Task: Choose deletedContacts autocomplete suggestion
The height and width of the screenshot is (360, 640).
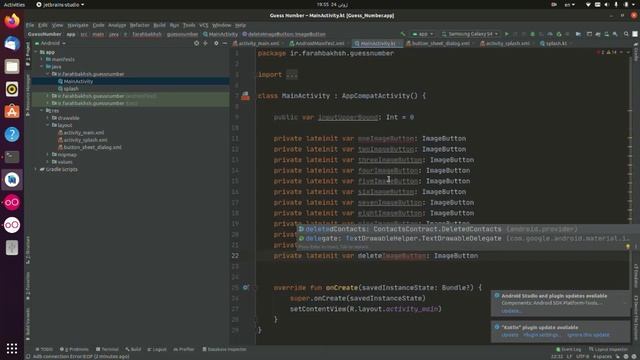Action: pyautogui.click(x=468, y=229)
